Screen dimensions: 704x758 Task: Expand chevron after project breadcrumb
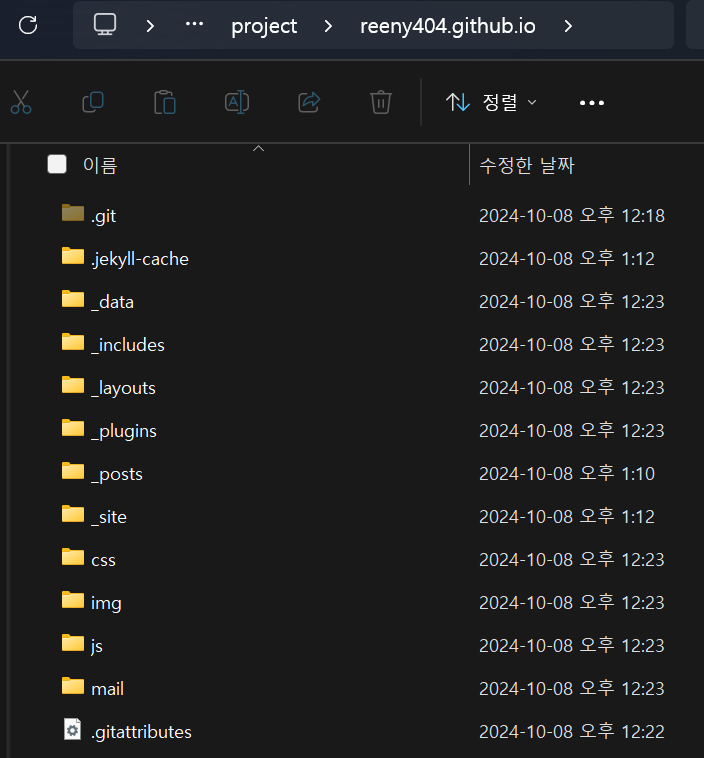[x=328, y=26]
